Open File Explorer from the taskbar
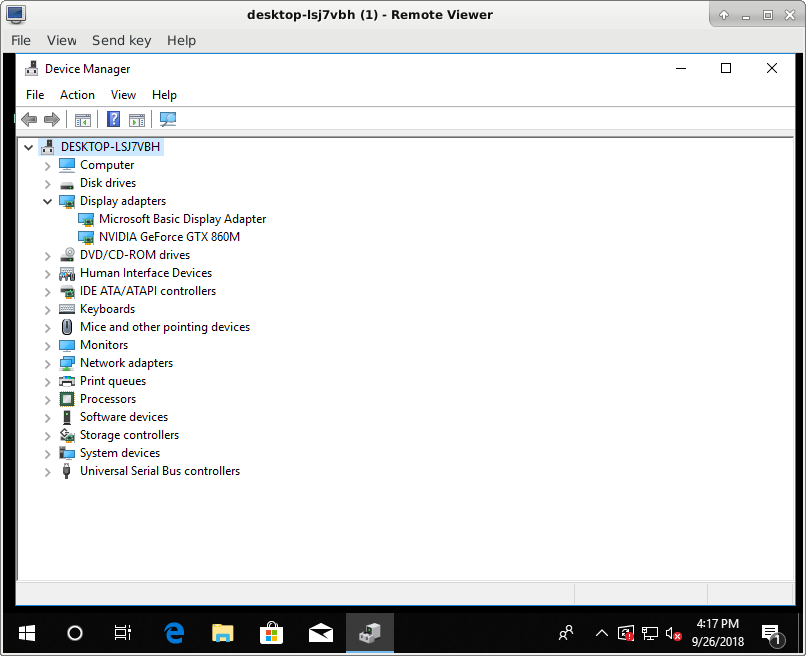This screenshot has height=656, width=806. 223,633
